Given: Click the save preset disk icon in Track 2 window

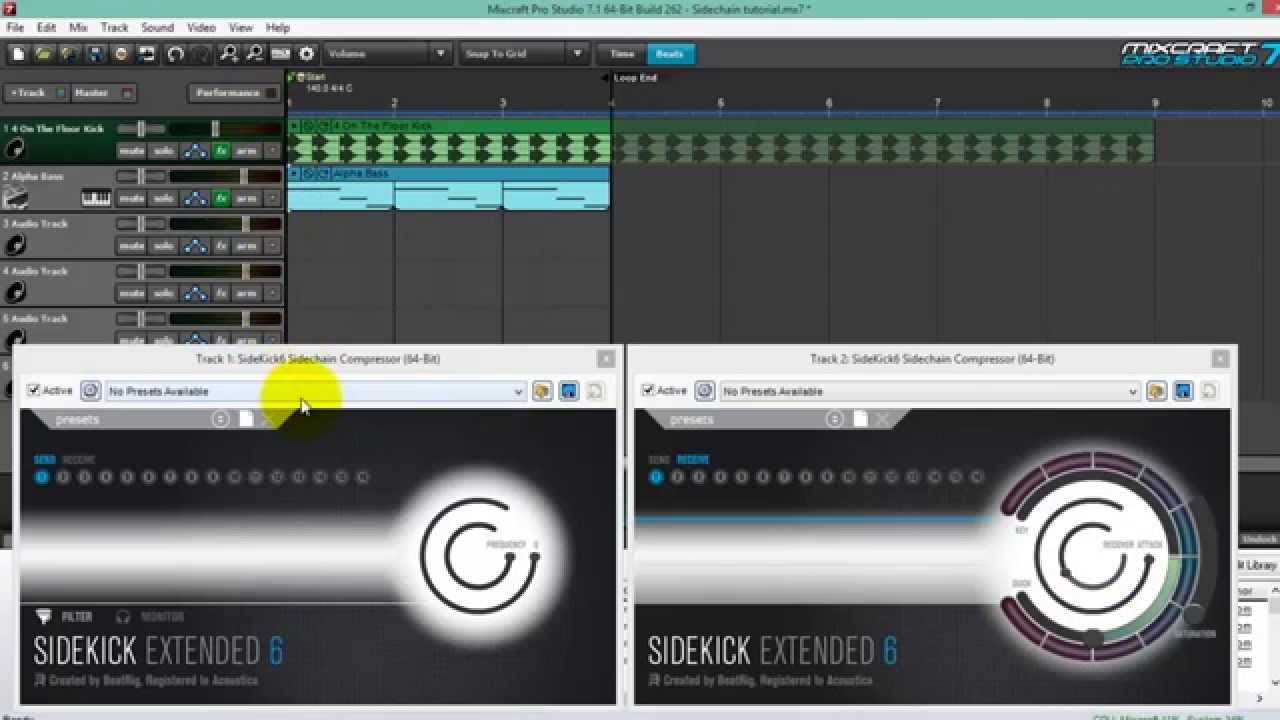Looking at the screenshot, I should [x=1182, y=391].
